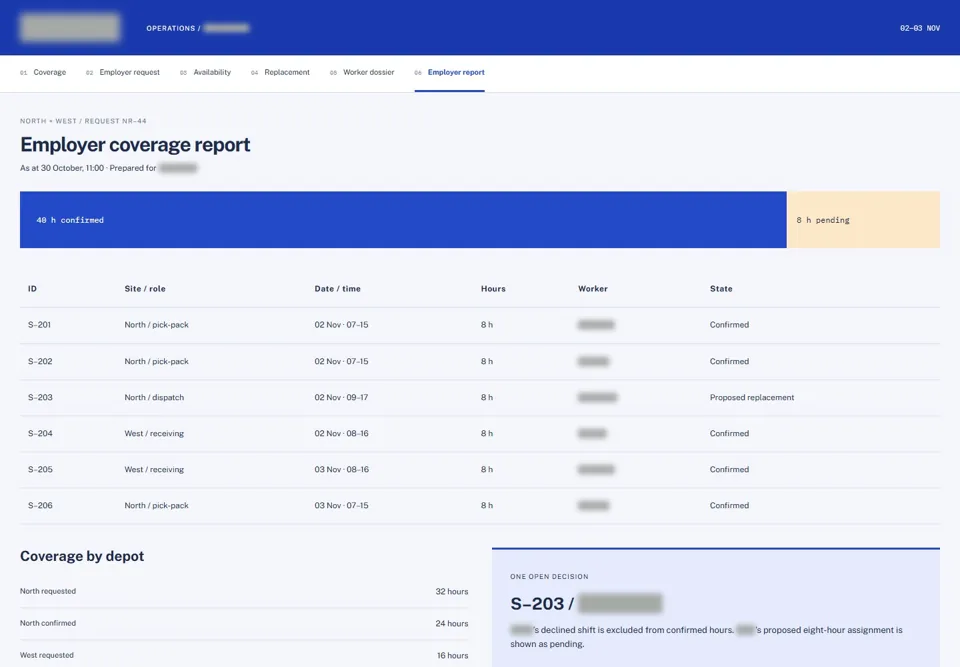The height and width of the screenshot is (667, 960).
Task: Click the Coverage by depot heading
Action: [x=82, y=556]
